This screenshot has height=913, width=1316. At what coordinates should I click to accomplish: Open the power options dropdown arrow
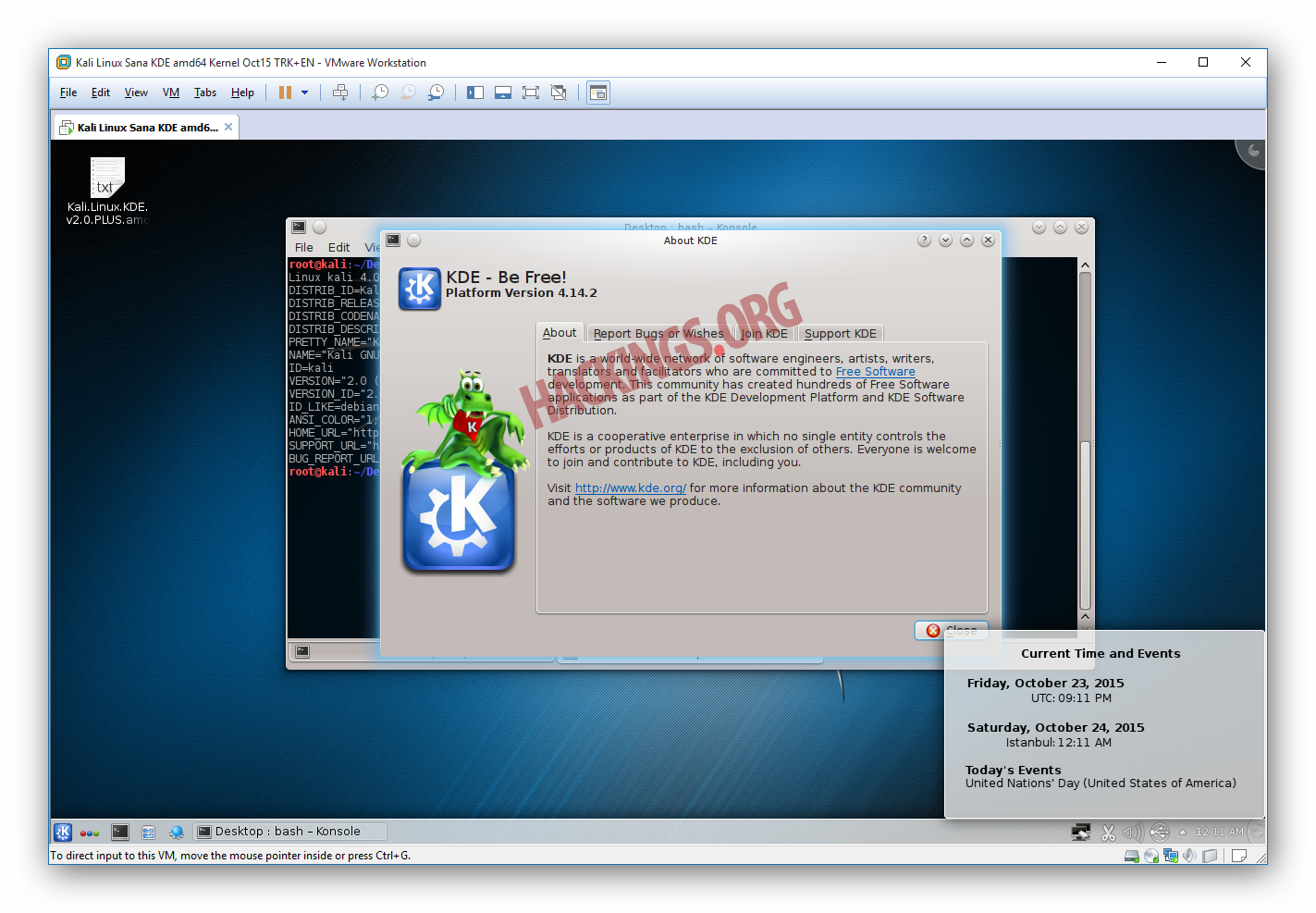pyautogui.click(x=304, y=93)
